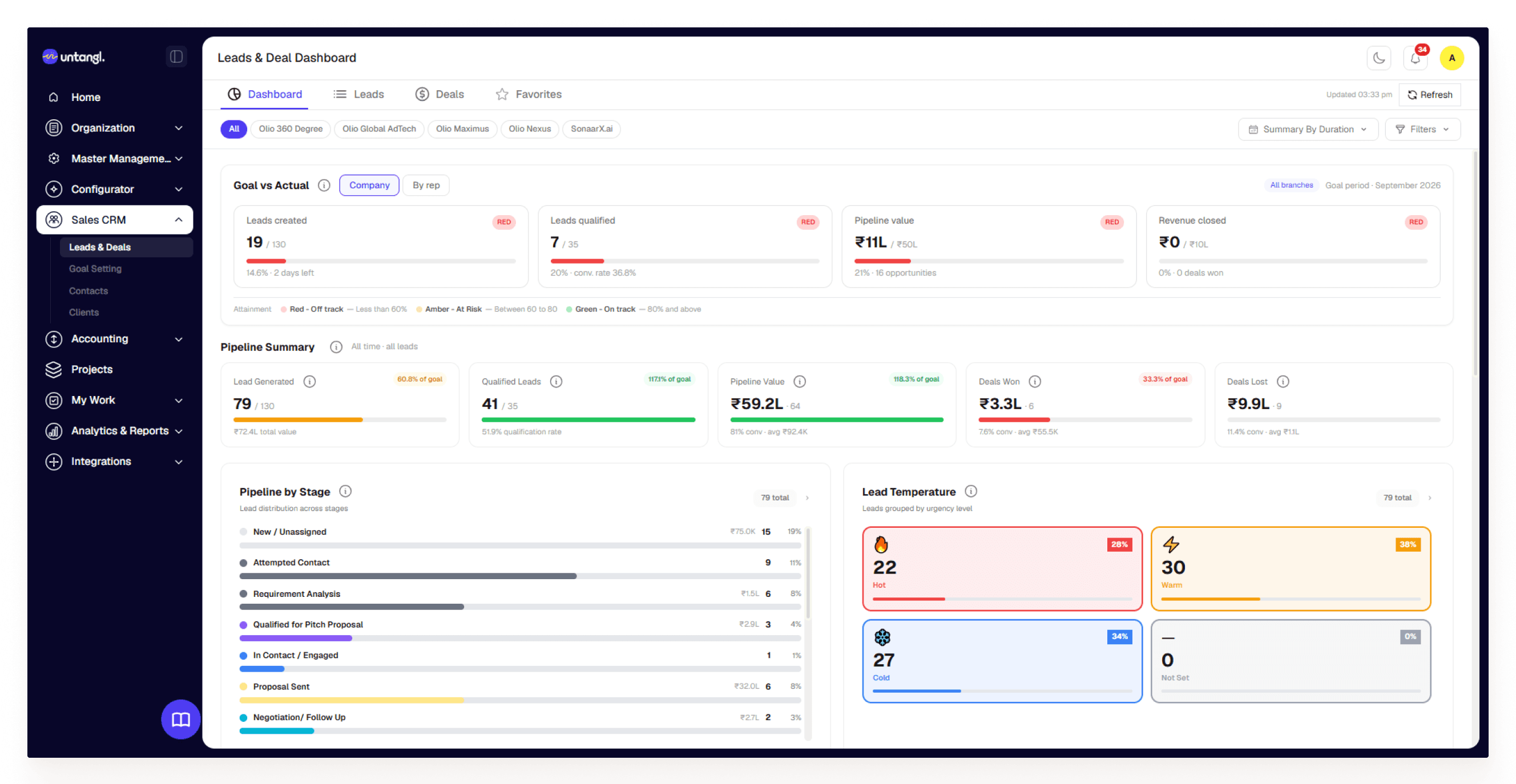The height and width of the screenshot is (784, 1516).
Task: Show info for Pipeline Summary
Action: pos(336,347)
